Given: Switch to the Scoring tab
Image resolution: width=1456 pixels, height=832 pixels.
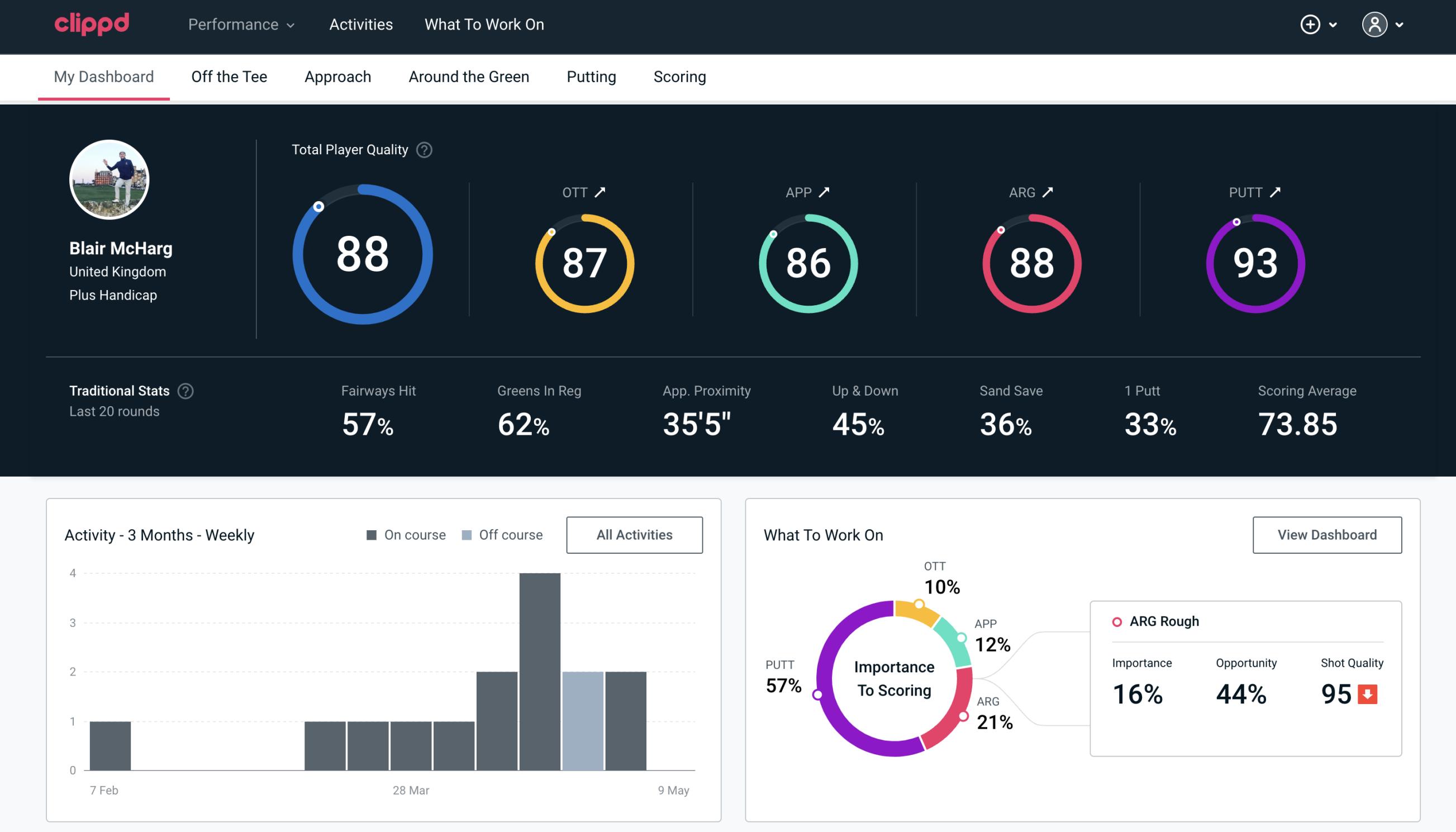Looking at the screenshot, I should (679, 76).
